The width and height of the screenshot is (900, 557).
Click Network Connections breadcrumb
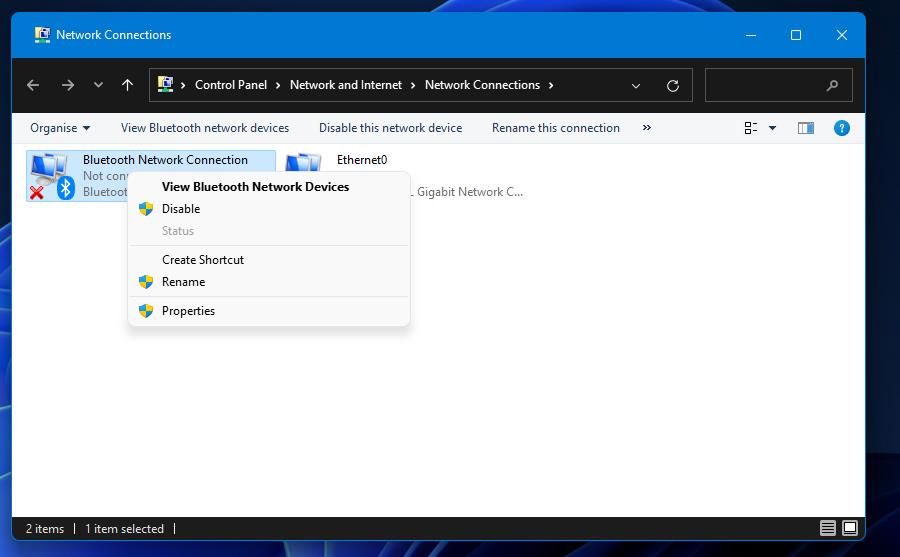point(482,85)
